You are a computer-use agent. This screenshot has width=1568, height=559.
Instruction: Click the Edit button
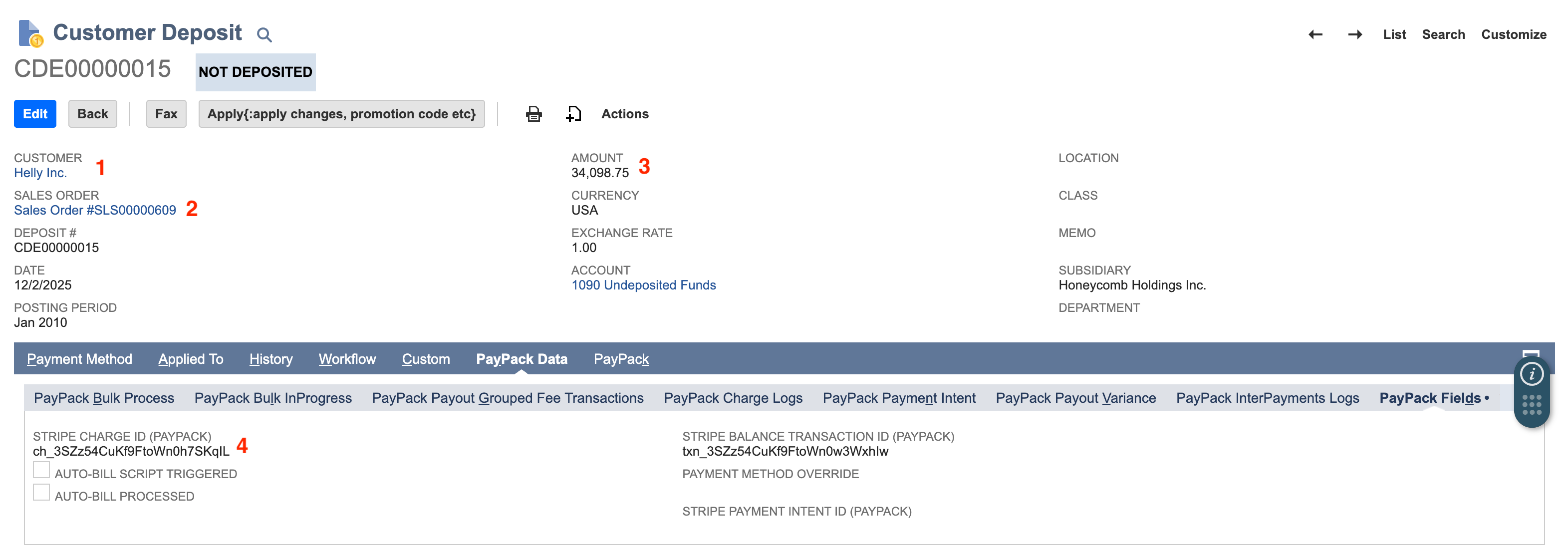point(35,113)
